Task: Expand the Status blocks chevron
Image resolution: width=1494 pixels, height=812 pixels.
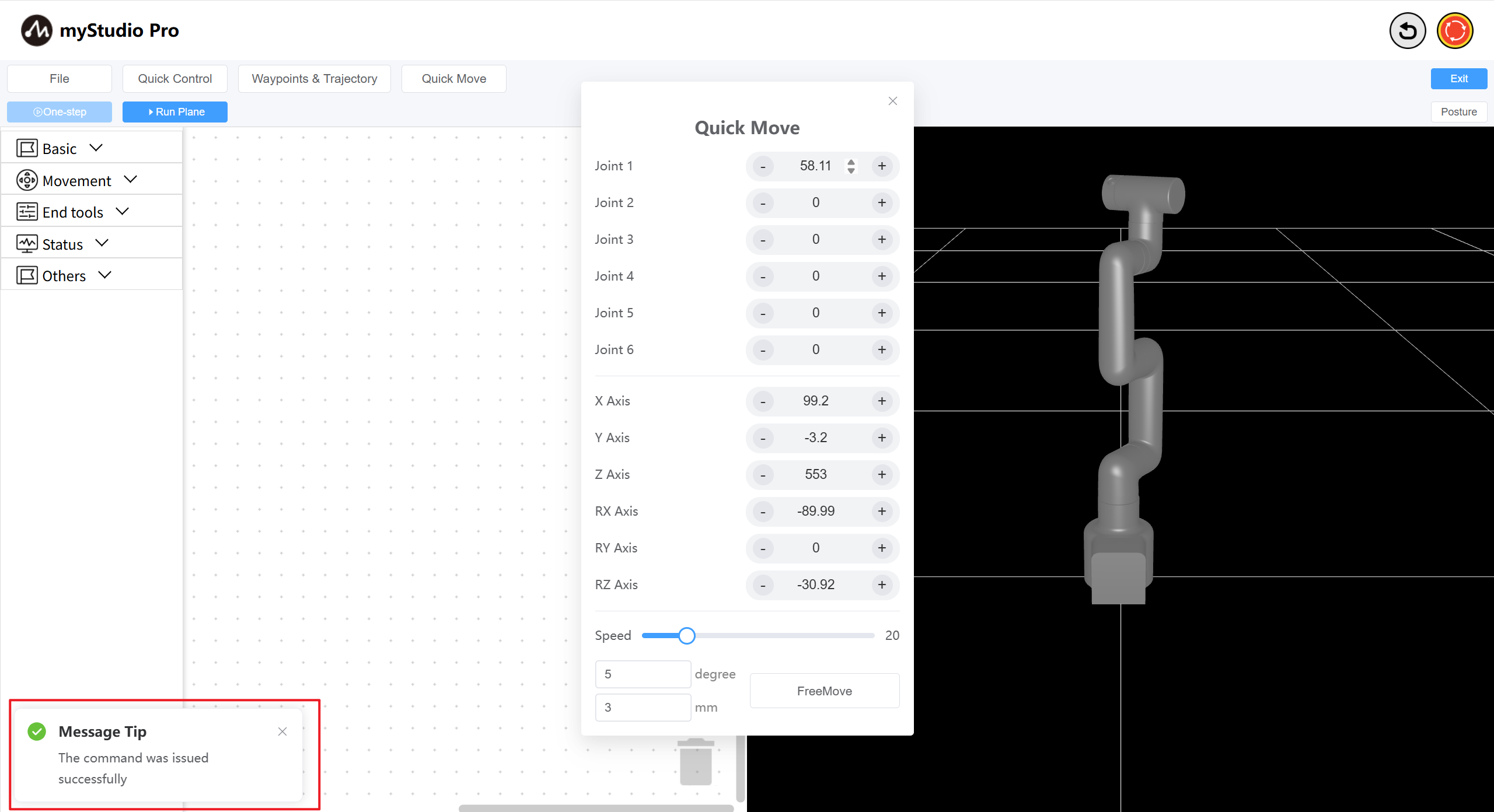Action: coord(102,243)
